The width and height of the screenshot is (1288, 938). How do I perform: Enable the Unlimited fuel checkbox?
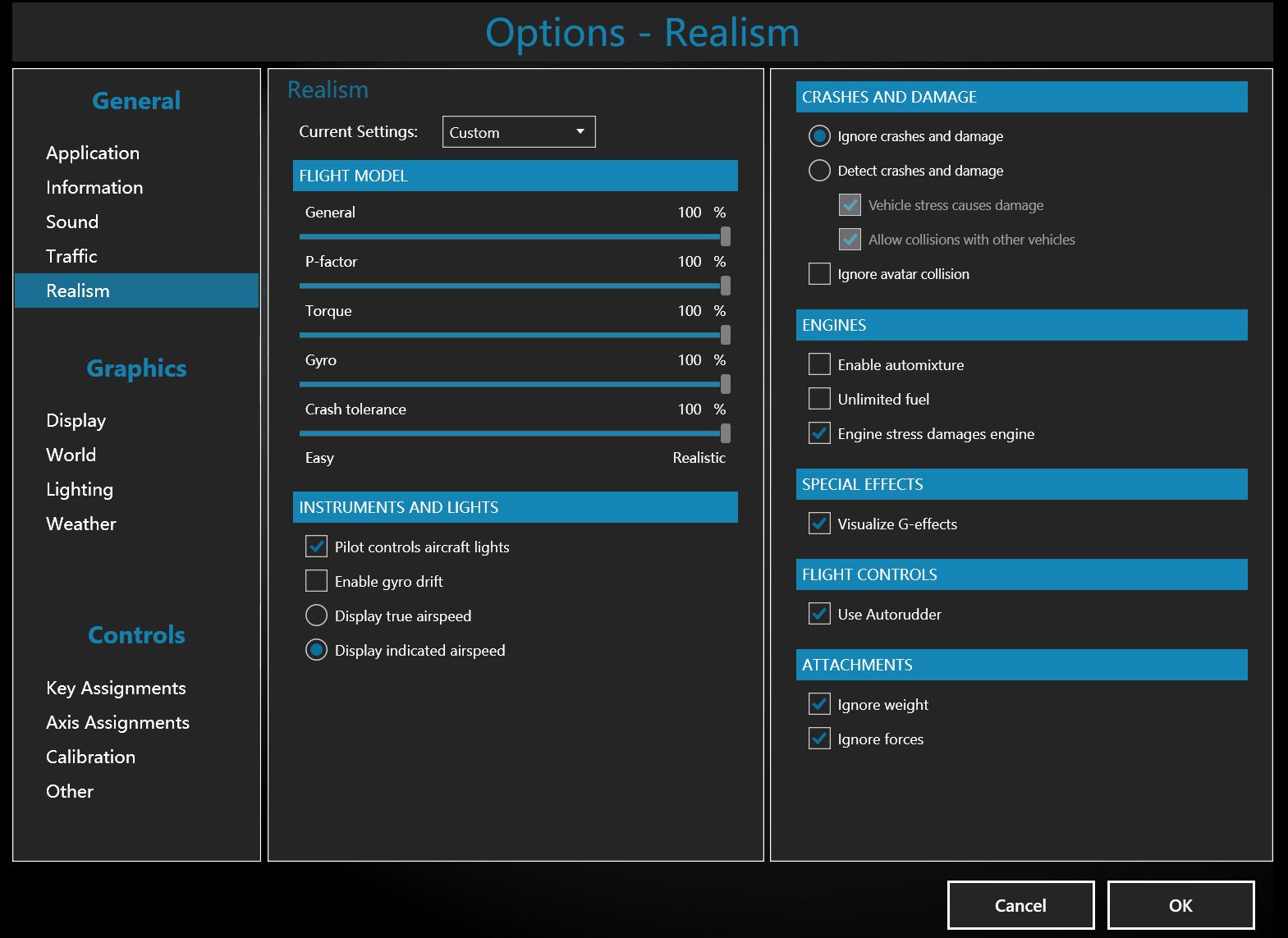(x=819, y=399)
